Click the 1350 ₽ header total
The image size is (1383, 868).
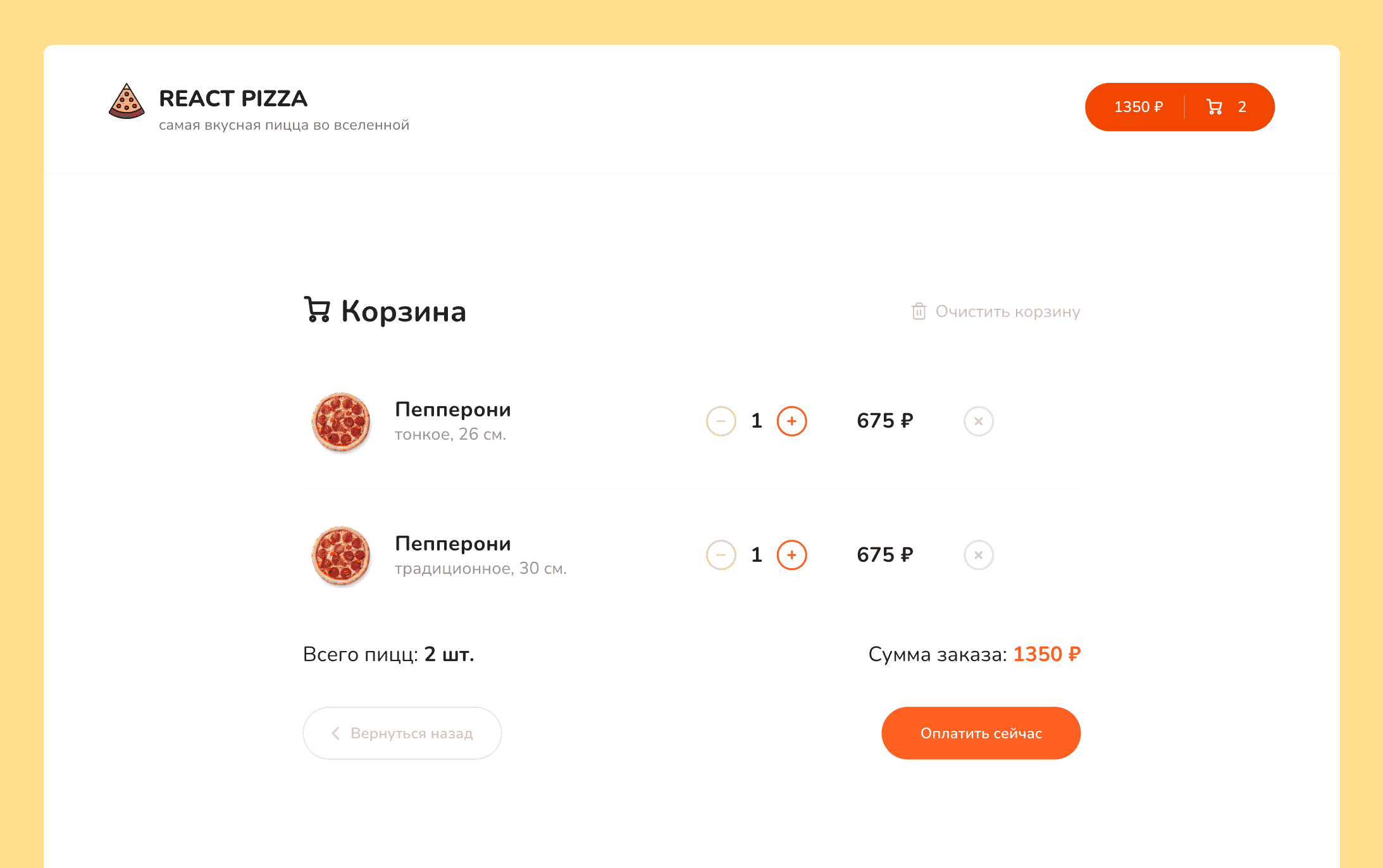1138,107
